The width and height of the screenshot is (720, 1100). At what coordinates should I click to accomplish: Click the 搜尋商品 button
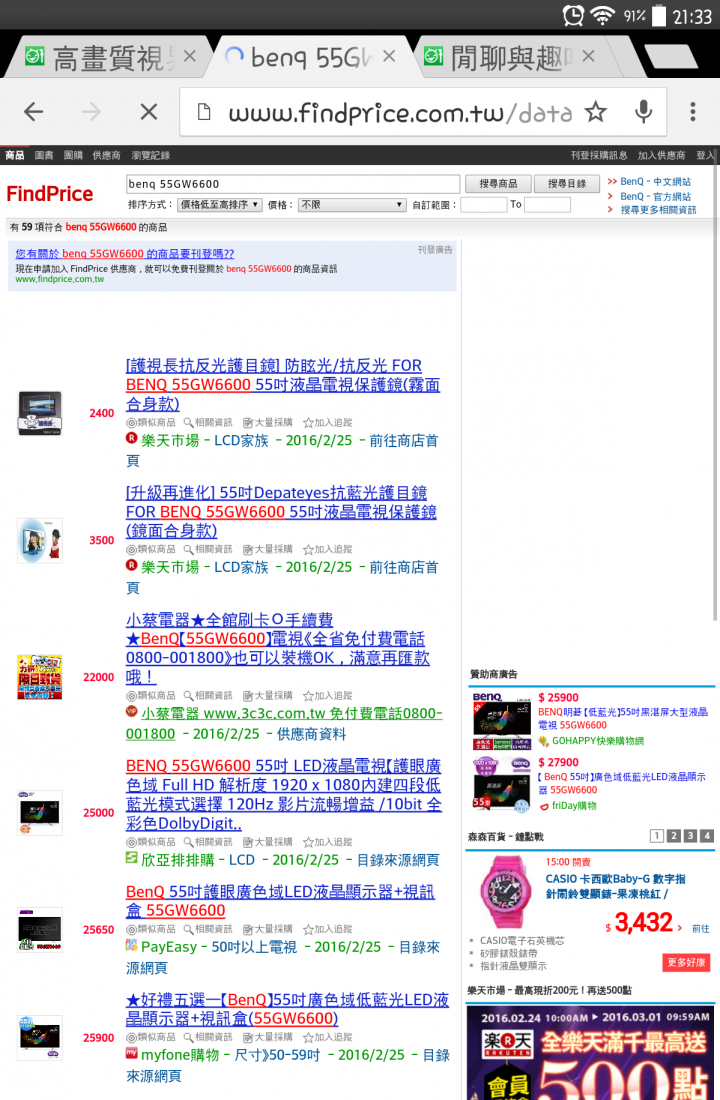coord(498,184)
